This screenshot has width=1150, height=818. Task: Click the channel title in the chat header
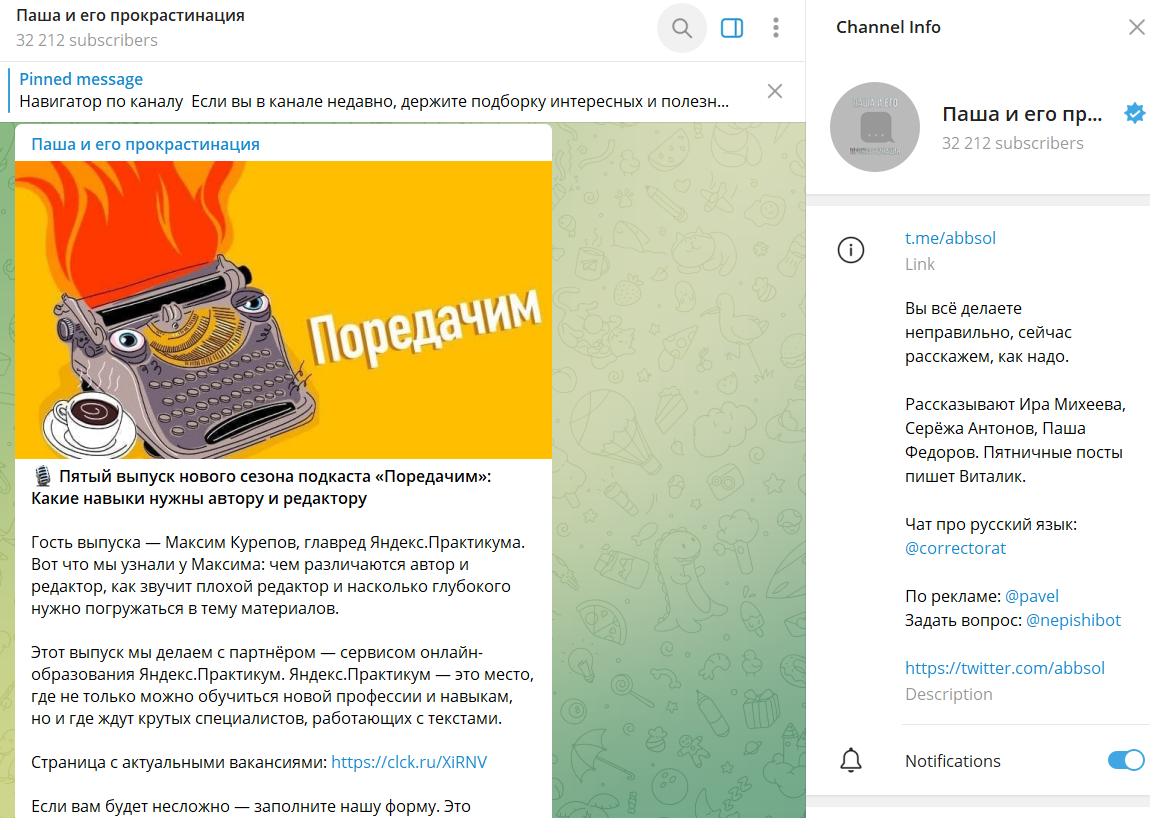tap(131, 15)
